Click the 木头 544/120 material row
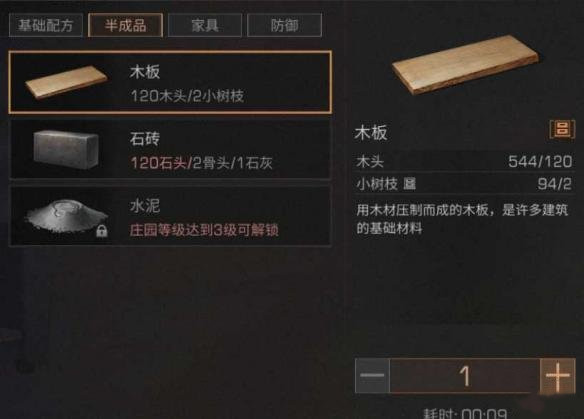The image size is (584, 419). coord(464,162)
